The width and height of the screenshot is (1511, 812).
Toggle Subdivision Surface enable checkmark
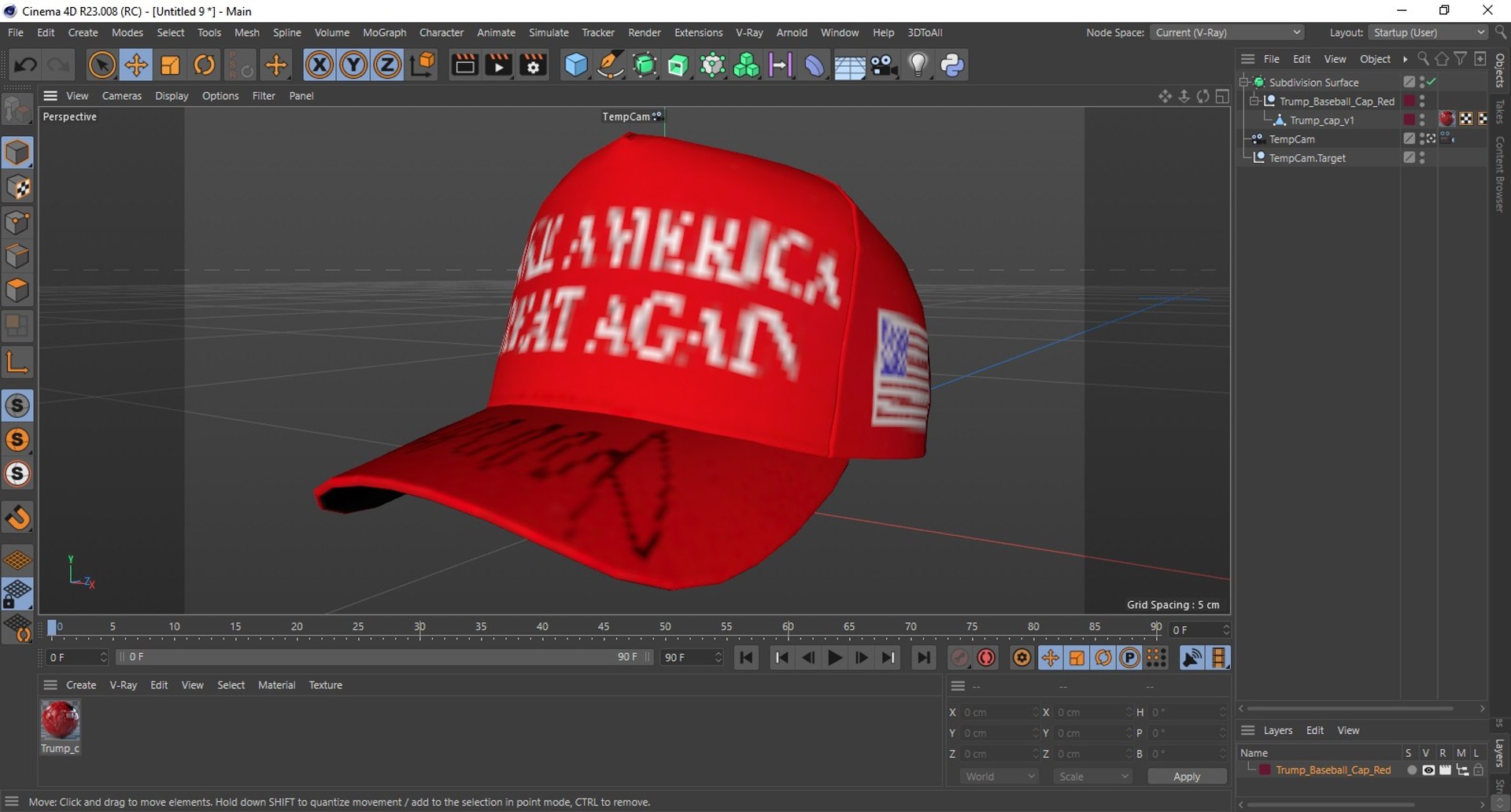[1432, 82]
